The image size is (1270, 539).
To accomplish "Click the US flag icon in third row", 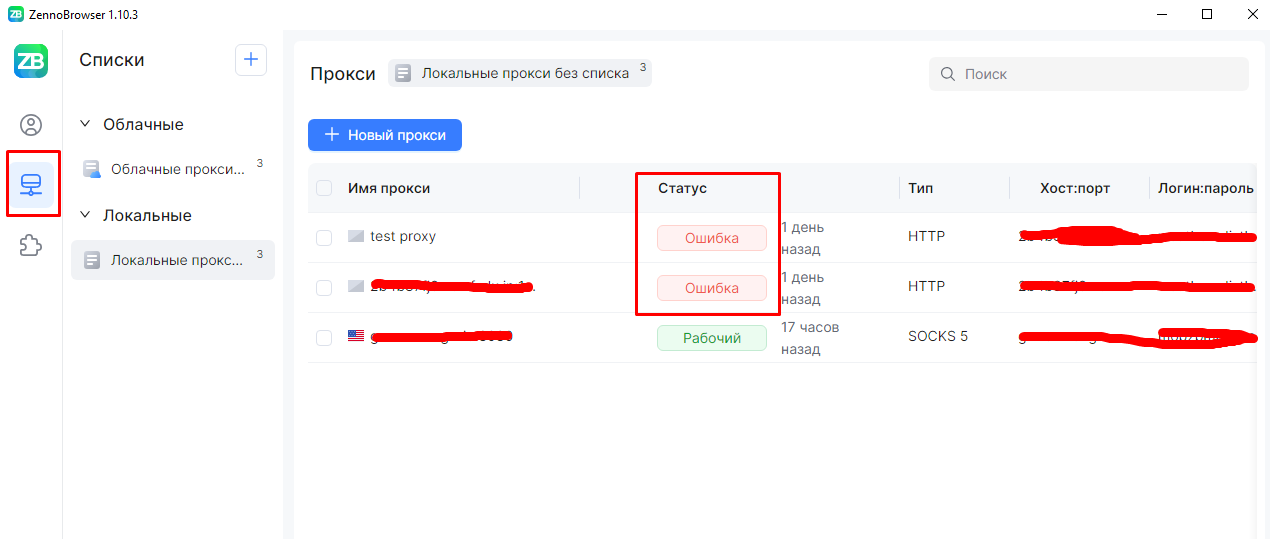I will pos(356,336).
